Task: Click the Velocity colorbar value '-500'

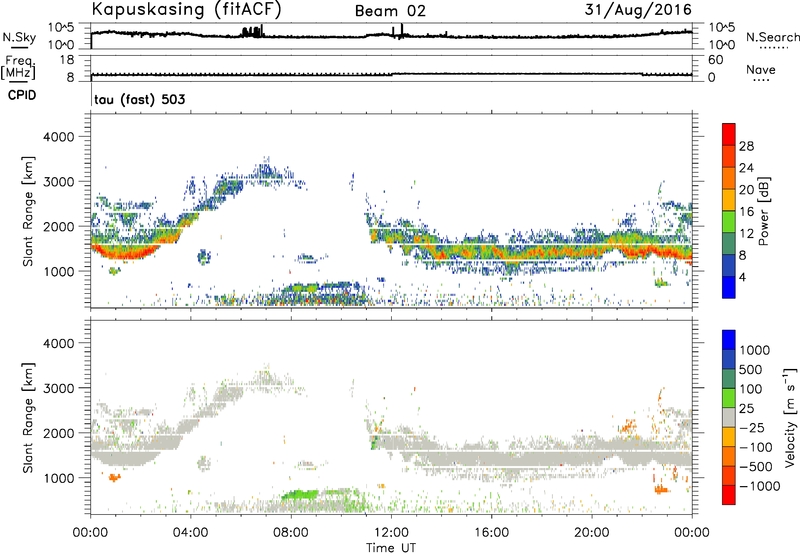Action: click(756, 466)
